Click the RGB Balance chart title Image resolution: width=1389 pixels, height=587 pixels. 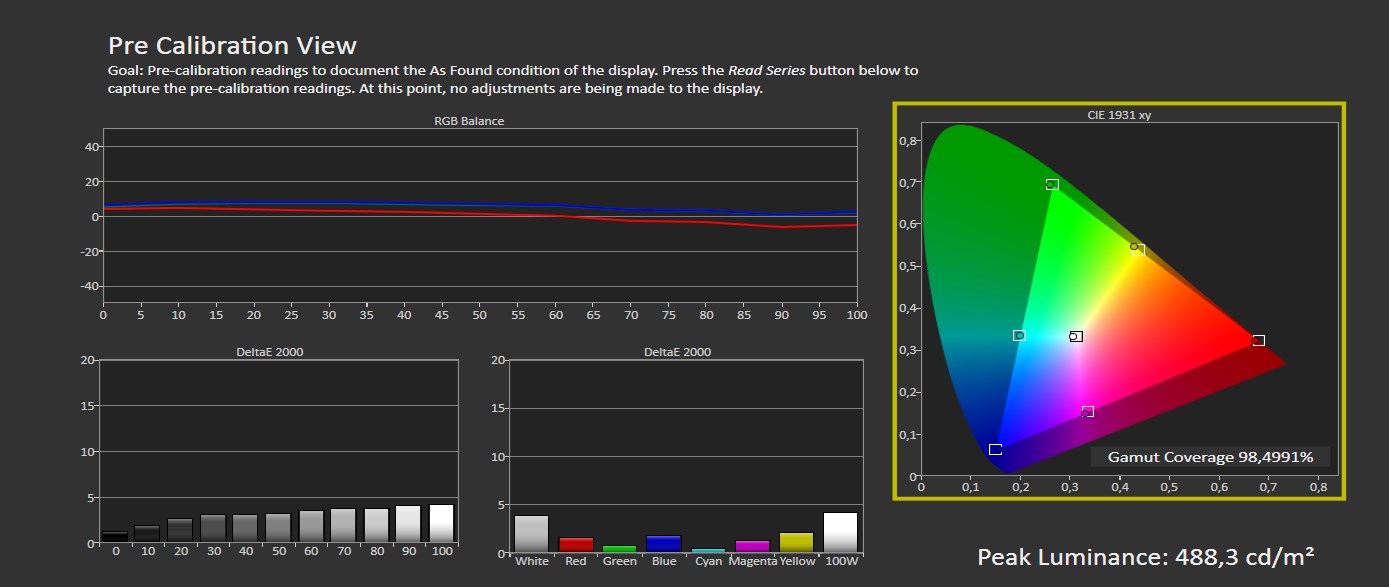click(x=469, y=121)
